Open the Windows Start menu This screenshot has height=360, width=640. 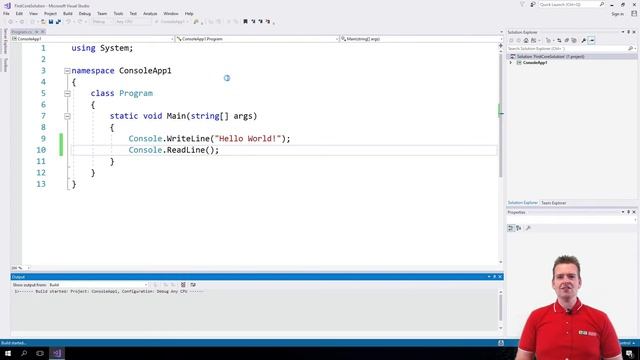click(x=8, y=353)
